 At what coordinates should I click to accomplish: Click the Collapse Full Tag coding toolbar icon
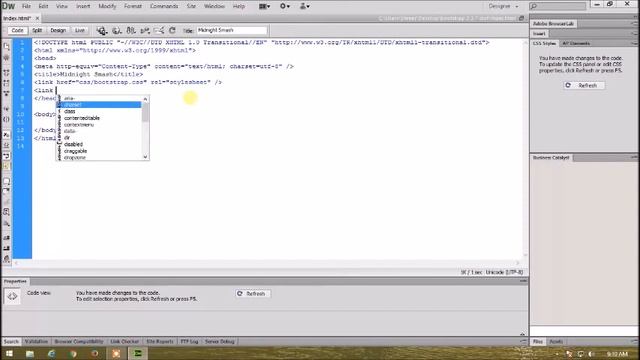point(7,73)
